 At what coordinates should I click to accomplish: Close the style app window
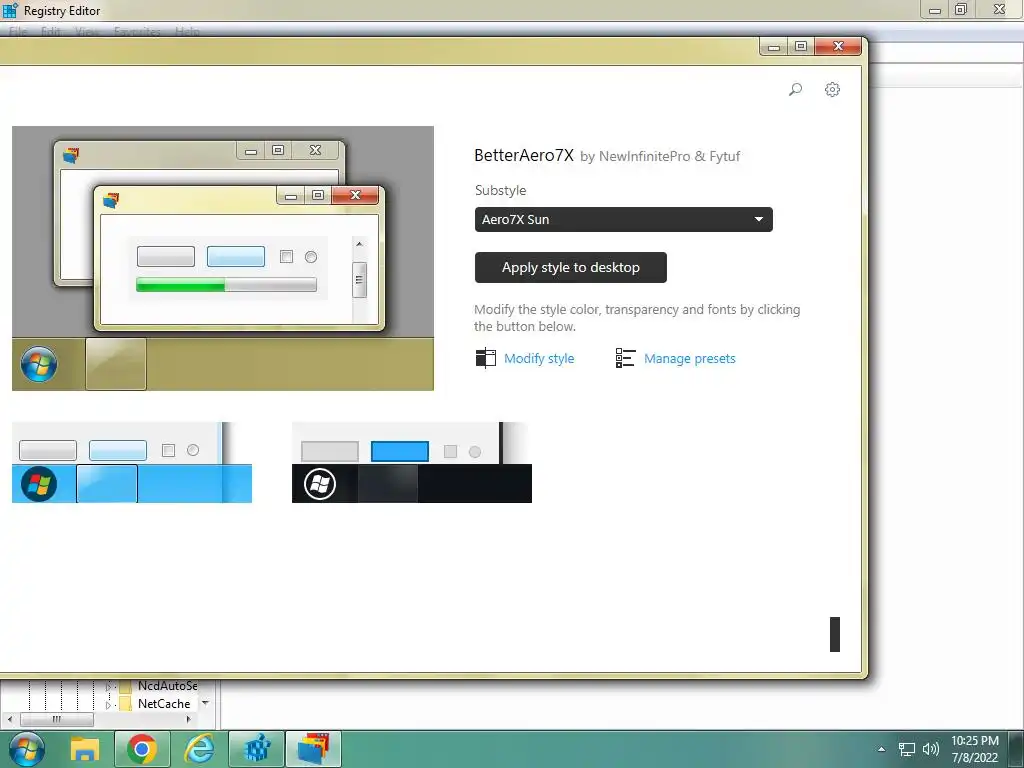coord(839,46)
